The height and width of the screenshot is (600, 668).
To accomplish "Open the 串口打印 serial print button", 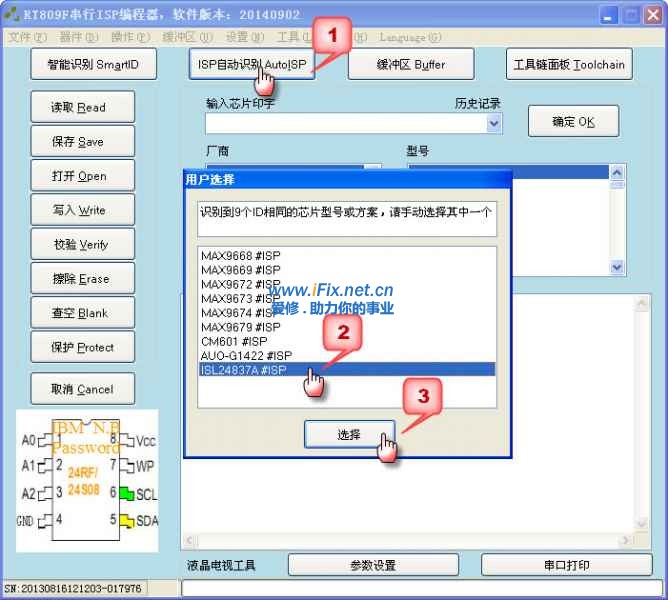I will click(x=567, y=565).
